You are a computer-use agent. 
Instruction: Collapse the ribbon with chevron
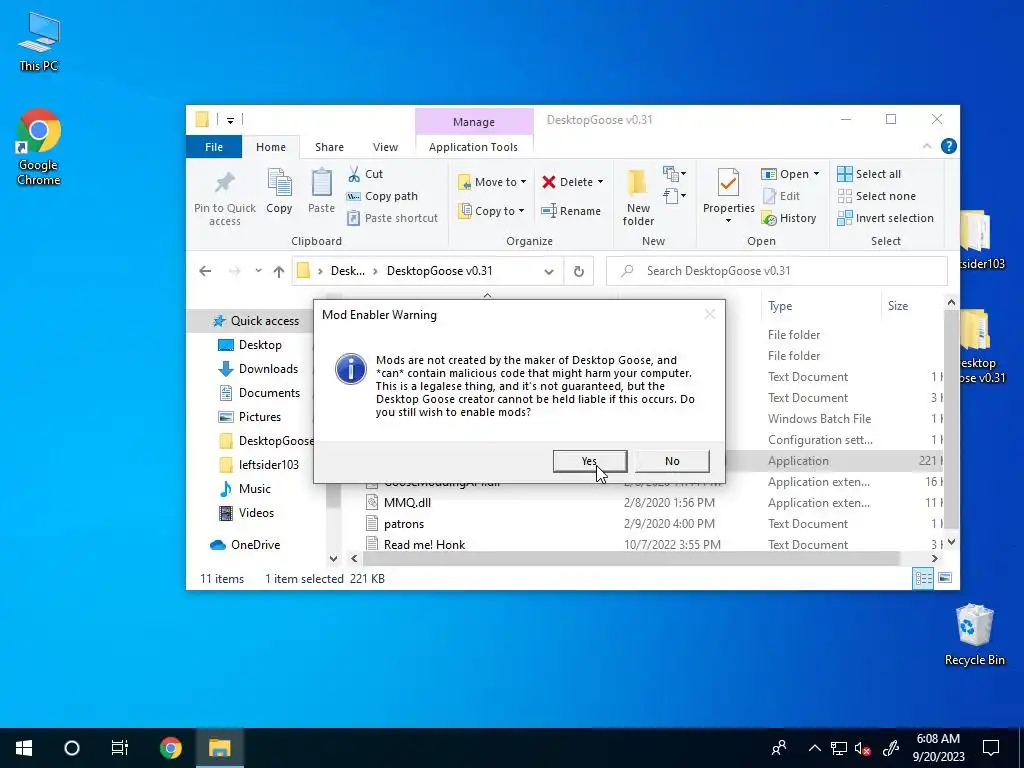click(927, 146)
